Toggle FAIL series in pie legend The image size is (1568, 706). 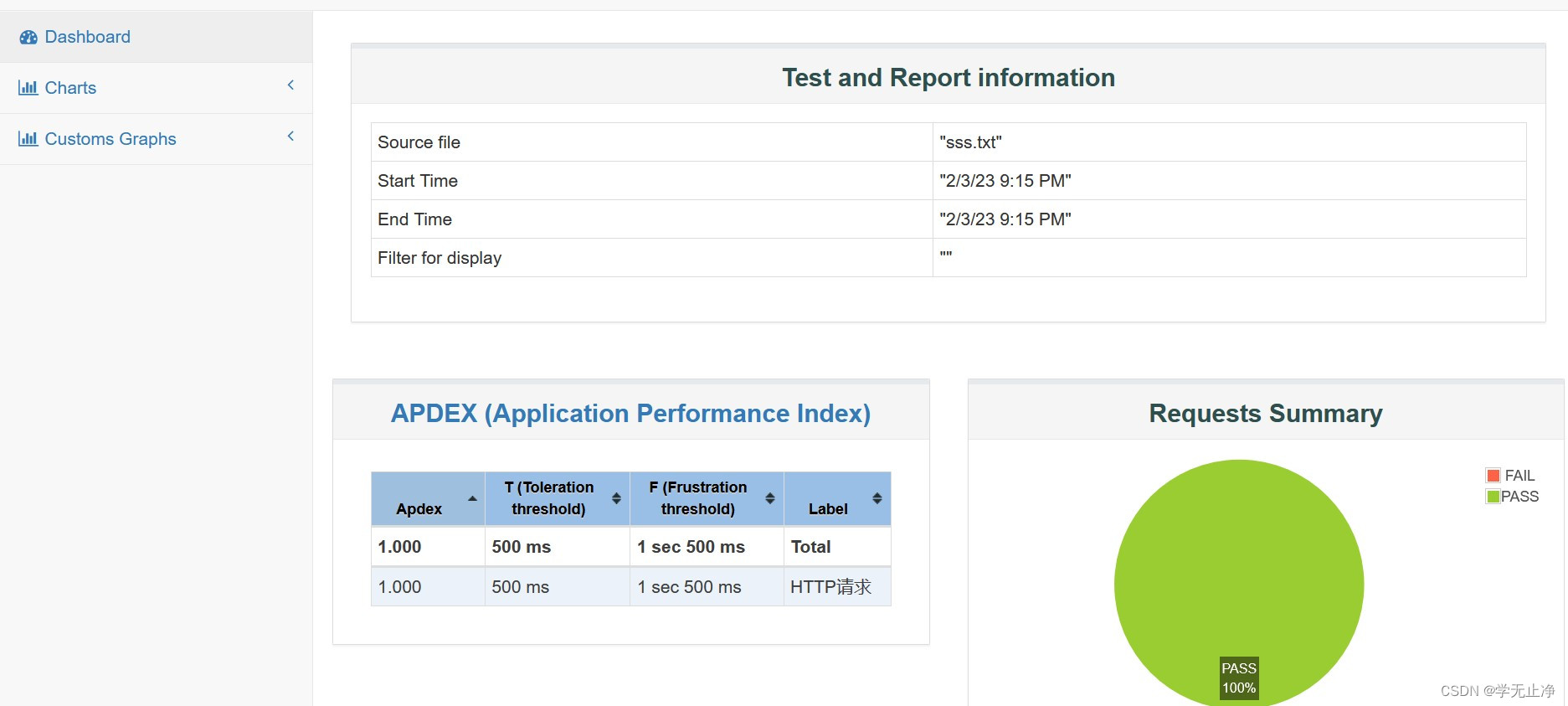tap(1519, 476)
